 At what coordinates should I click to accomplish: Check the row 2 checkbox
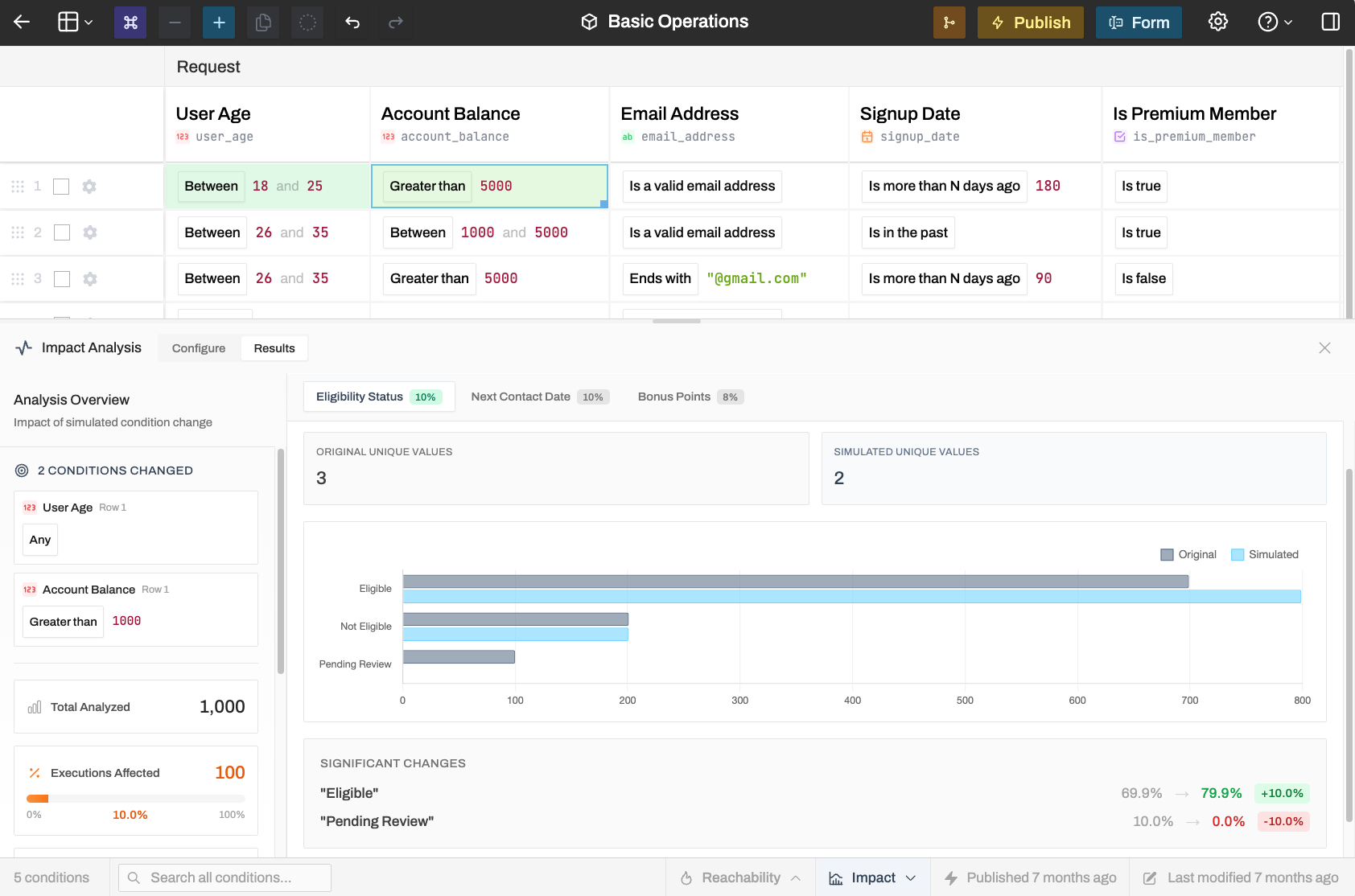coord(61,232)
